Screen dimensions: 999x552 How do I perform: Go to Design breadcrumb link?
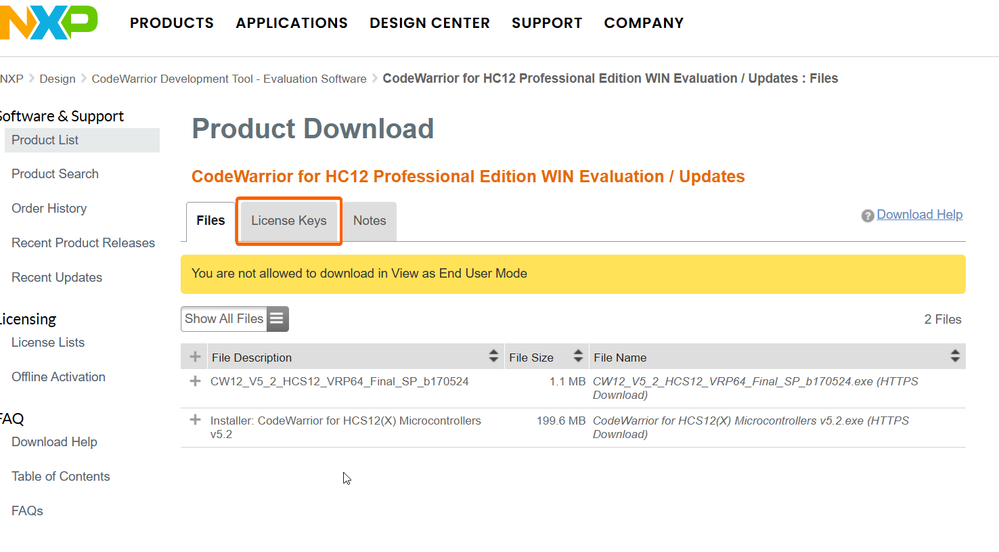(x=57, y=79)
